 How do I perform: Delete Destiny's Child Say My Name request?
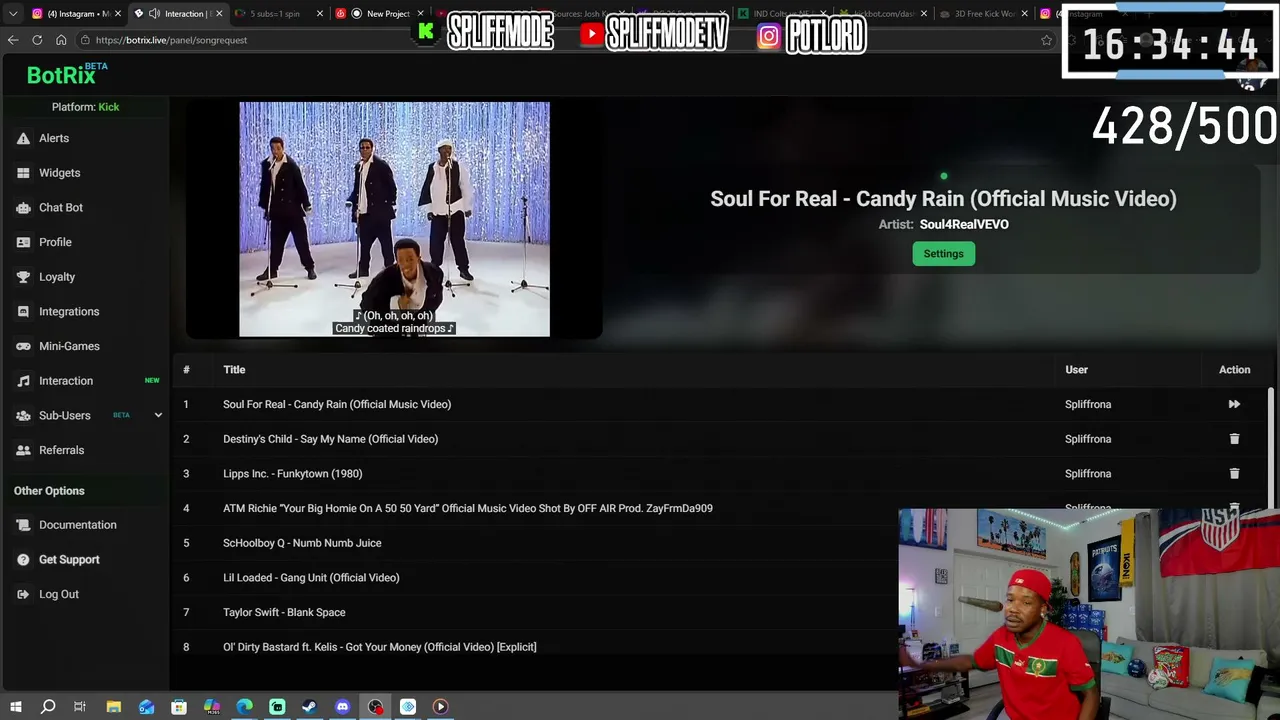pos(1234,439)
